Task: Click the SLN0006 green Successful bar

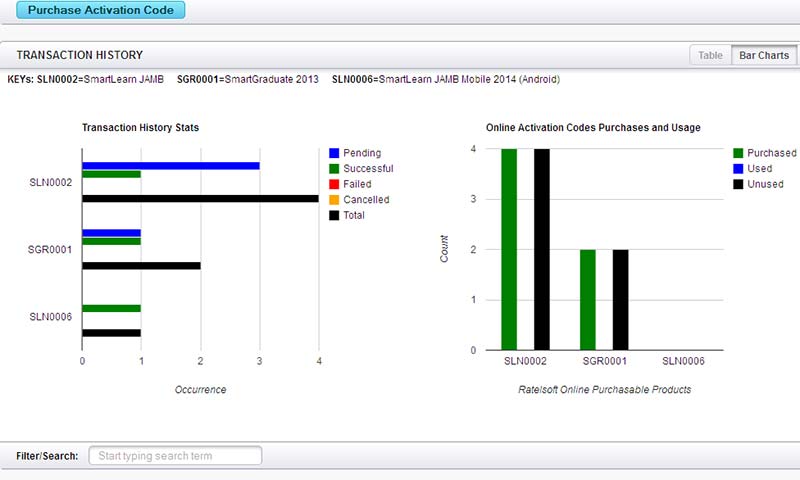Action: pyautogui.click(x=111, y=308)
